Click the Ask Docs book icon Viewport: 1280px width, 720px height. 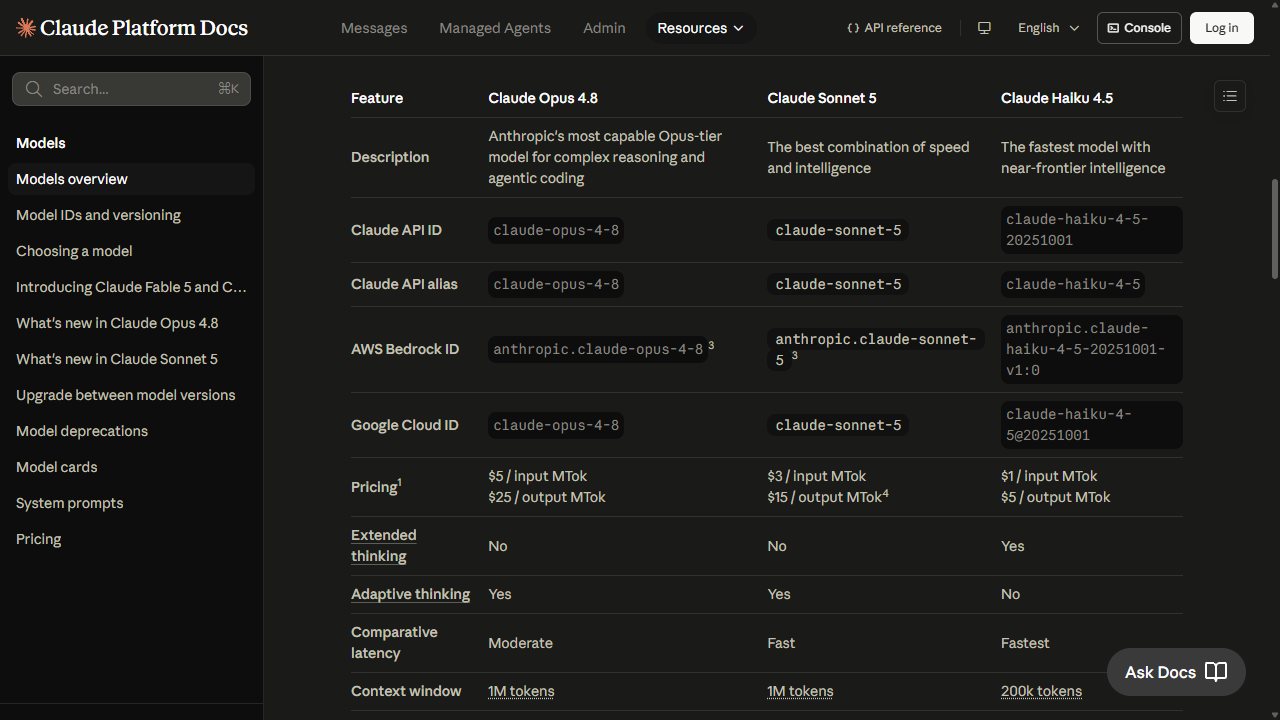1216,672
